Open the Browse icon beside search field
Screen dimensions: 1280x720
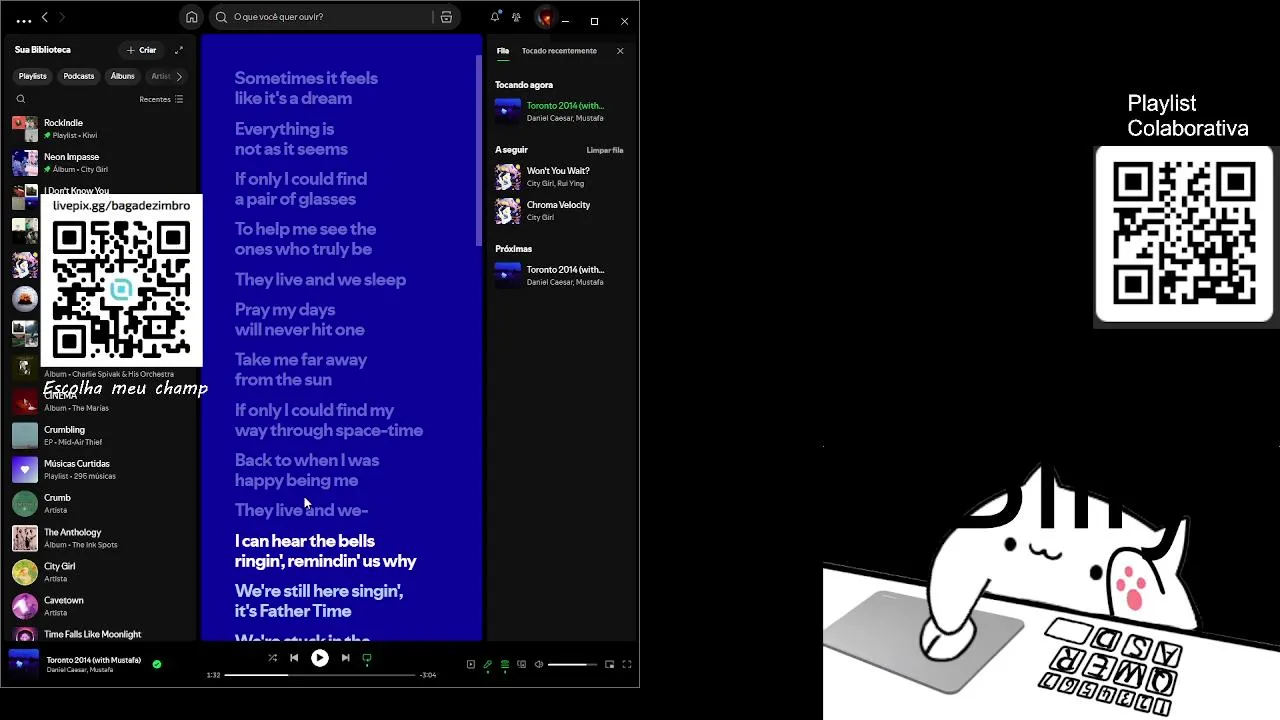[x=446, y=17]
